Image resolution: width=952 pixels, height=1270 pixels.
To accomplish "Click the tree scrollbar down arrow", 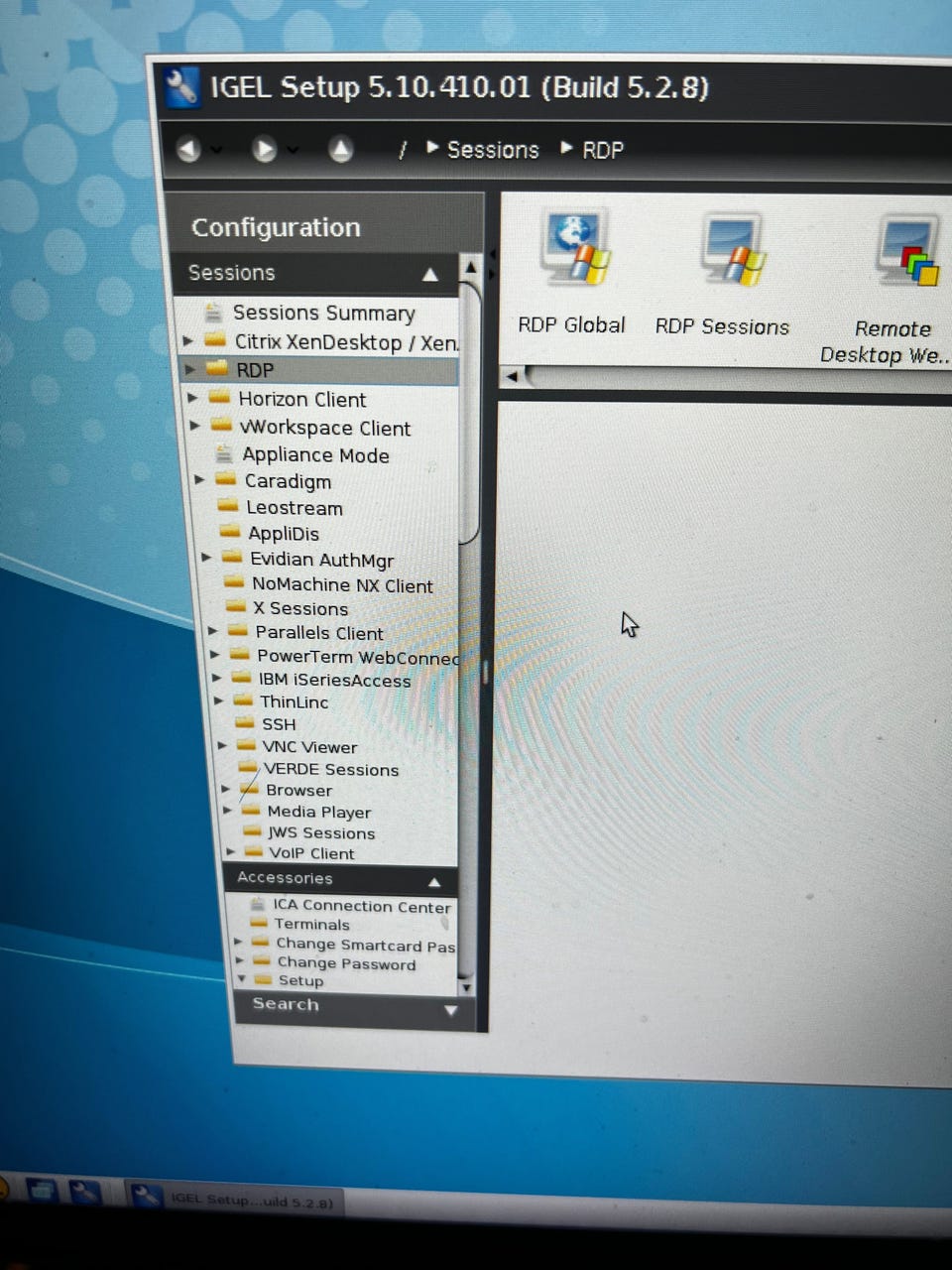I will 465,987.
